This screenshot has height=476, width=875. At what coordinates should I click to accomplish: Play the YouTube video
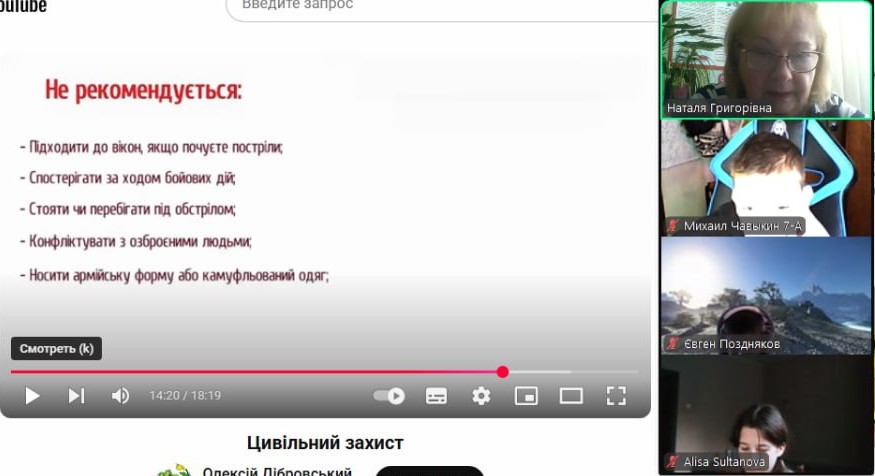(32, 396)
